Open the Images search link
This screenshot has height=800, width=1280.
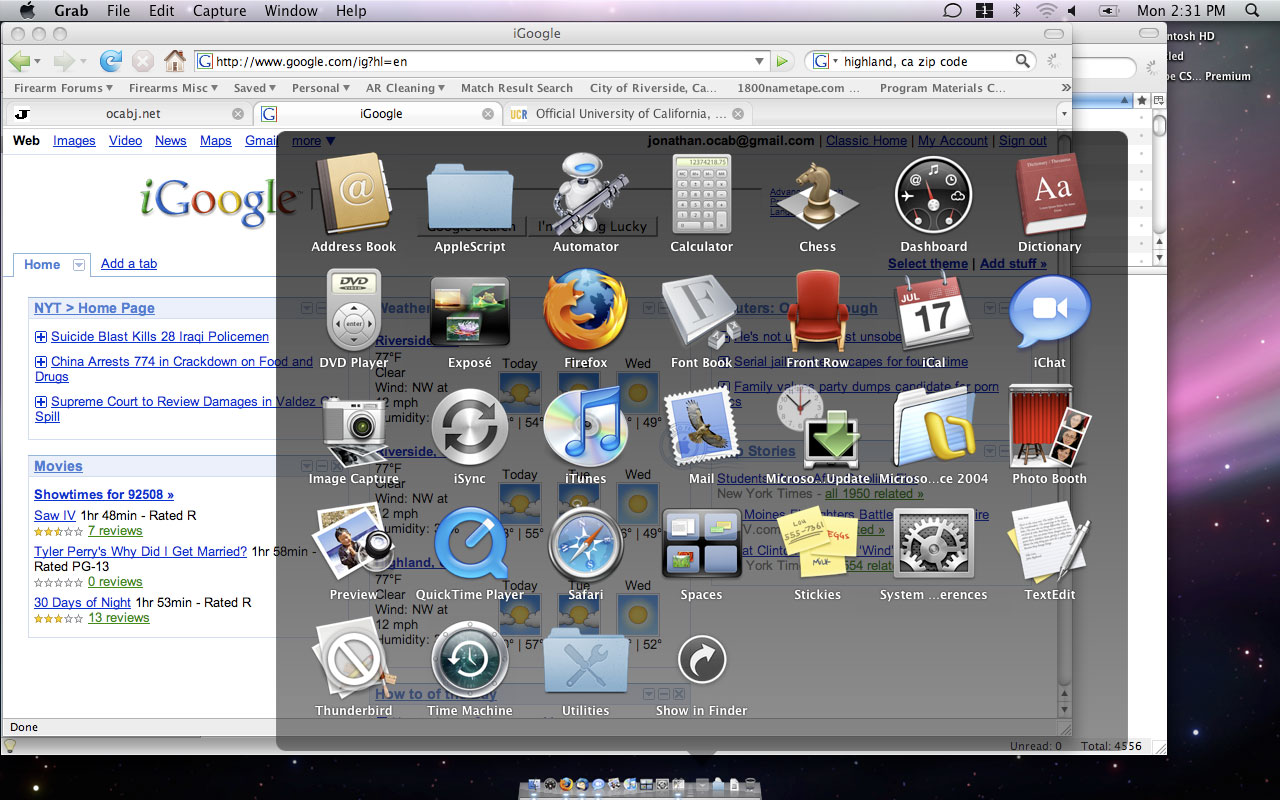pos(74,141)
